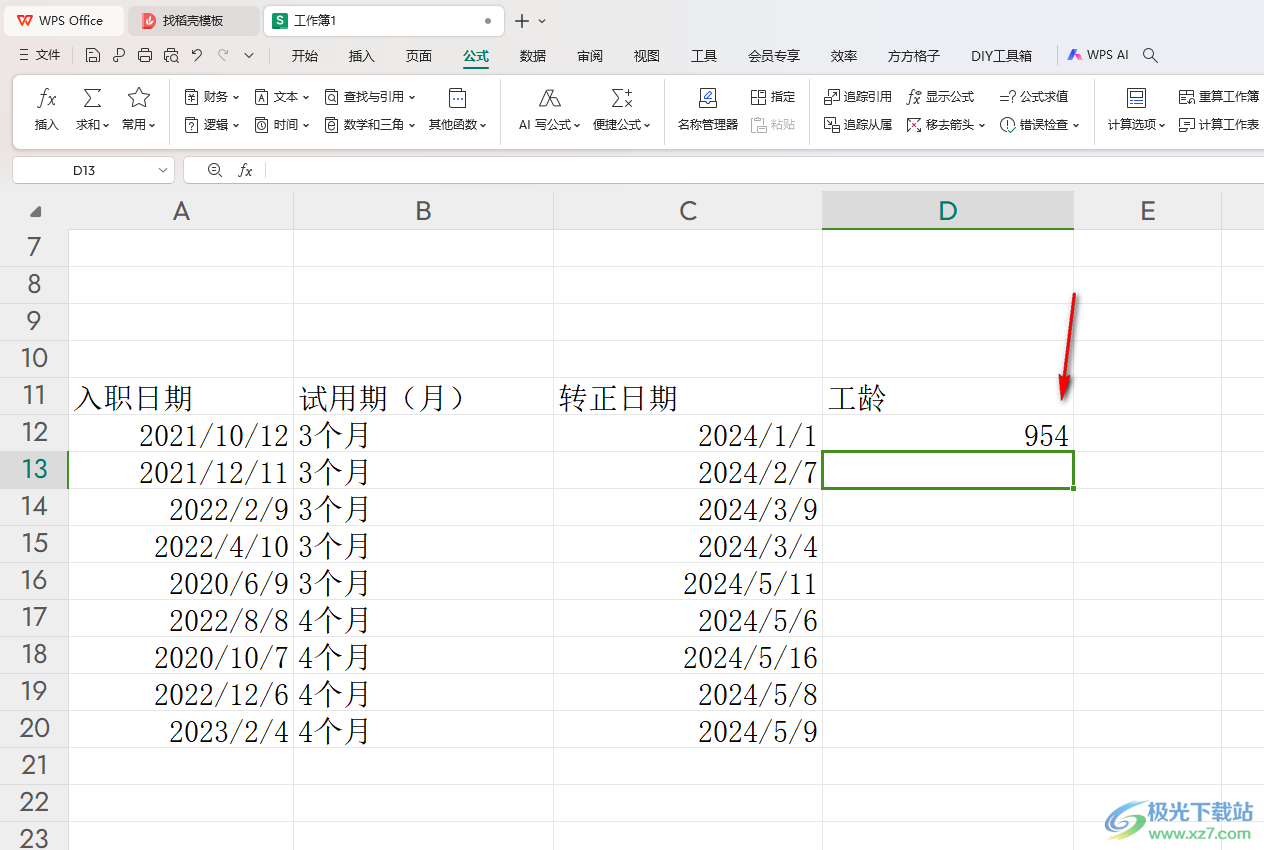Screen dimensions: 1264x850
Task: Select cell with date 2021/10/12
Action: point(181,434)
